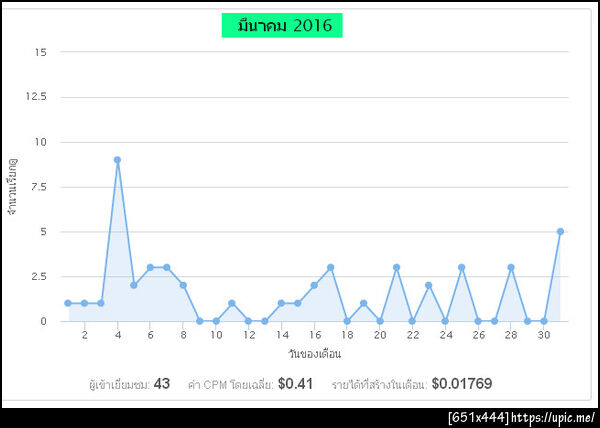This screenshot has height=428, width=600.
Task: Click the vertical y-axis title label
Action: click(x=13, y=187)
